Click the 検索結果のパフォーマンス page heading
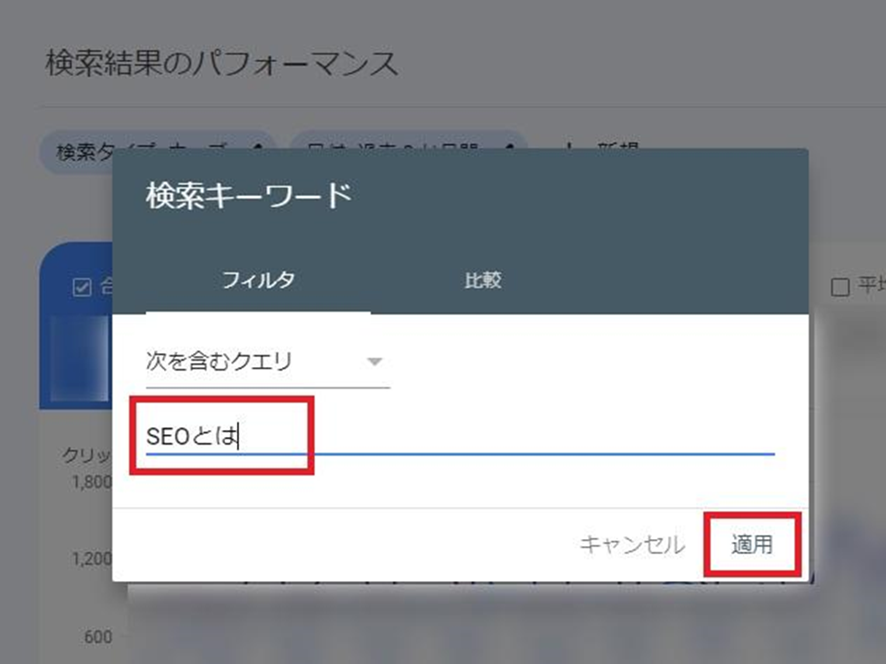This screenshot has height=664, width=886. [x=222, y=63]
